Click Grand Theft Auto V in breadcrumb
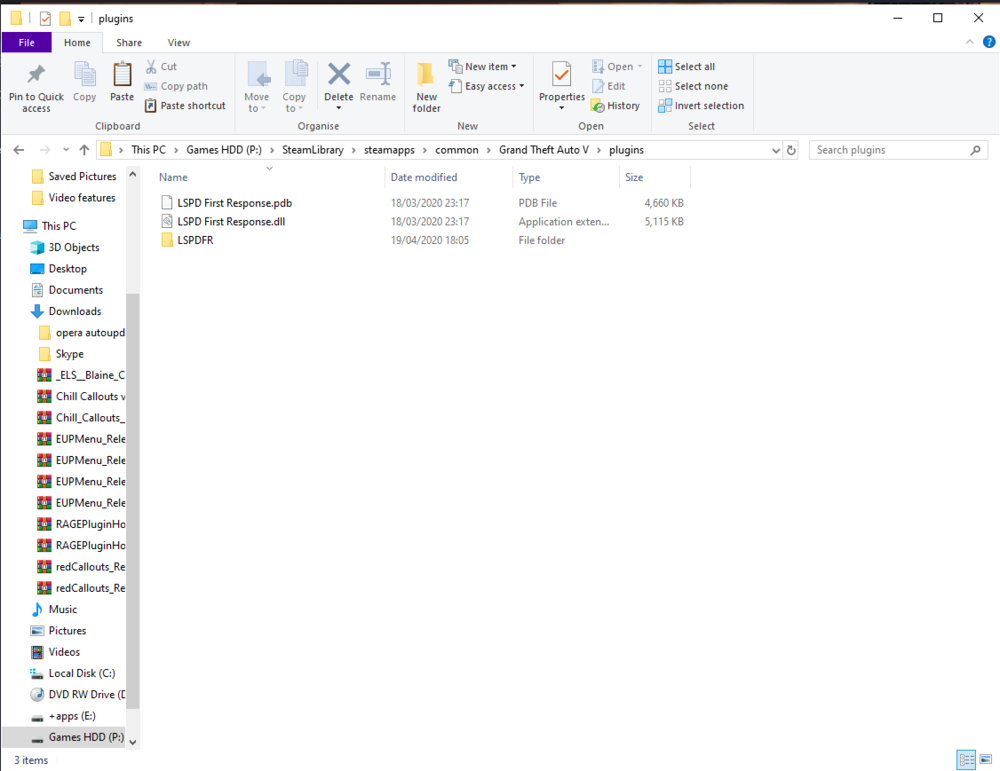The width and height of the screenshot is (1000, 771). (543, 150)
